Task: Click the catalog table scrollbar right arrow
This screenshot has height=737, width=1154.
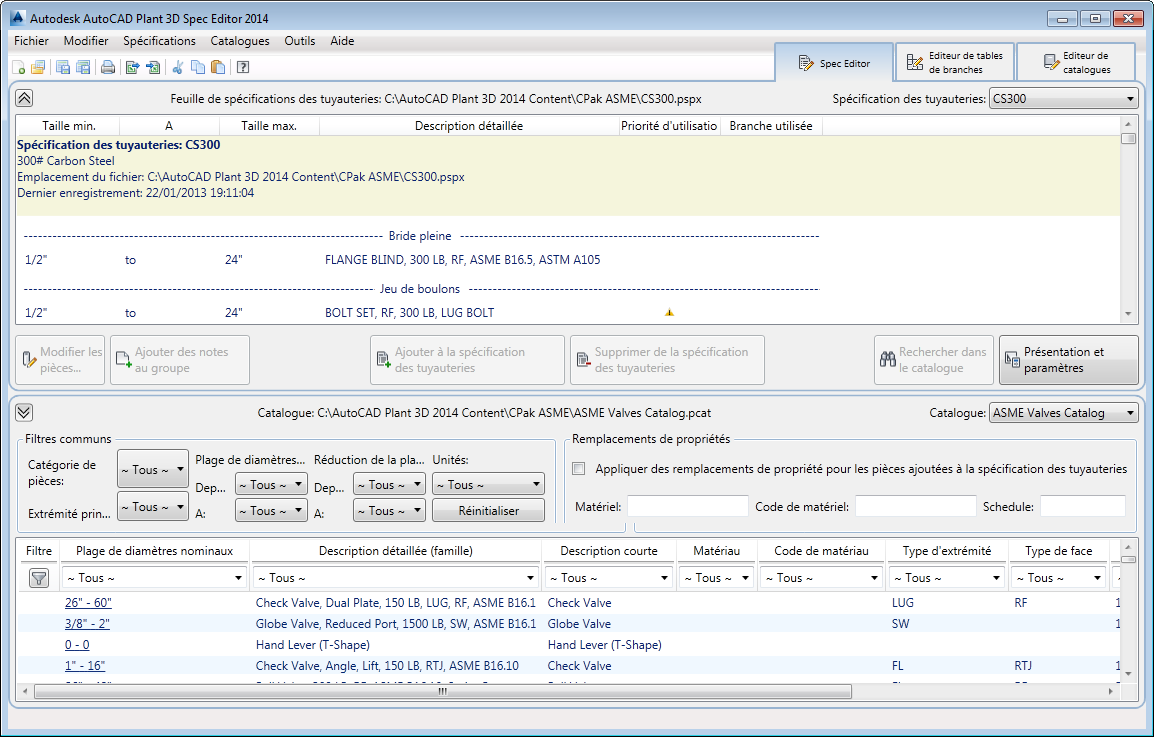Action: [x=1111, y=691]
